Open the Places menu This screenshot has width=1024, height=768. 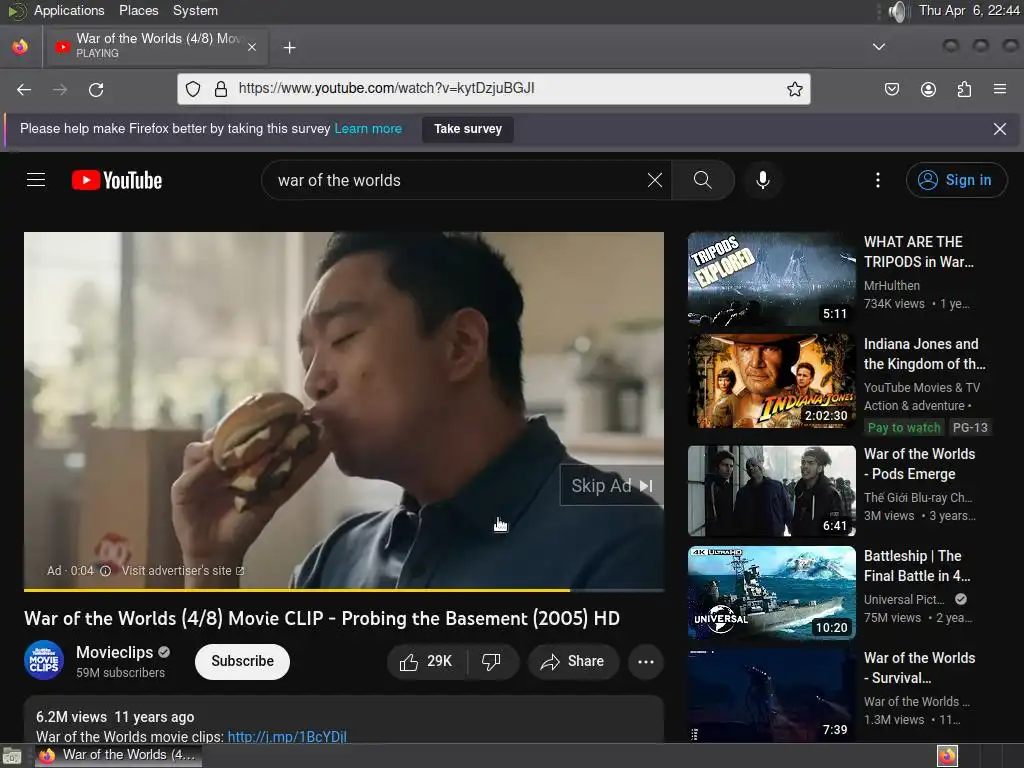(138, 10)
